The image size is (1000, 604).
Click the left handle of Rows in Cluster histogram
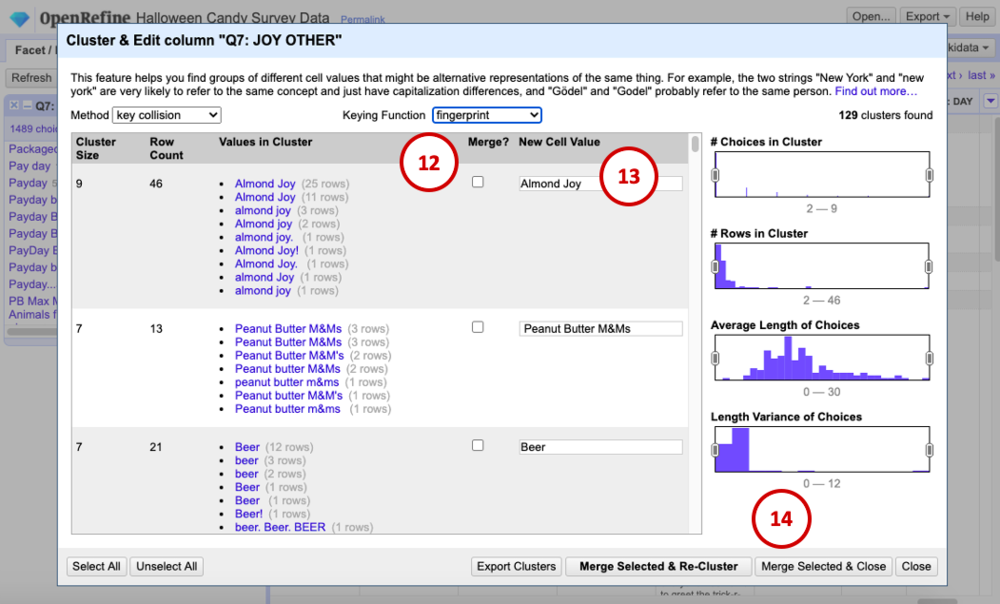tap(715, 267)
